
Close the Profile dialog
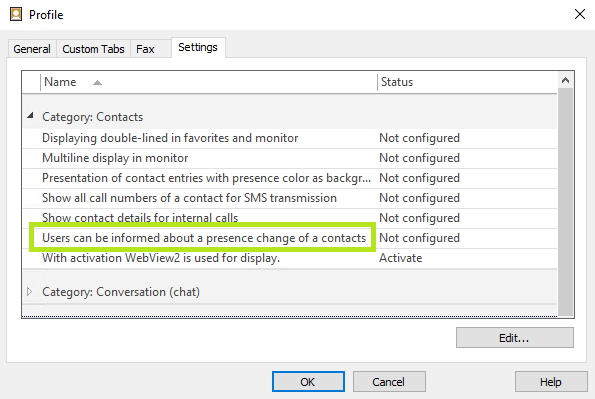pyautogui.click(x=579, y=14)
